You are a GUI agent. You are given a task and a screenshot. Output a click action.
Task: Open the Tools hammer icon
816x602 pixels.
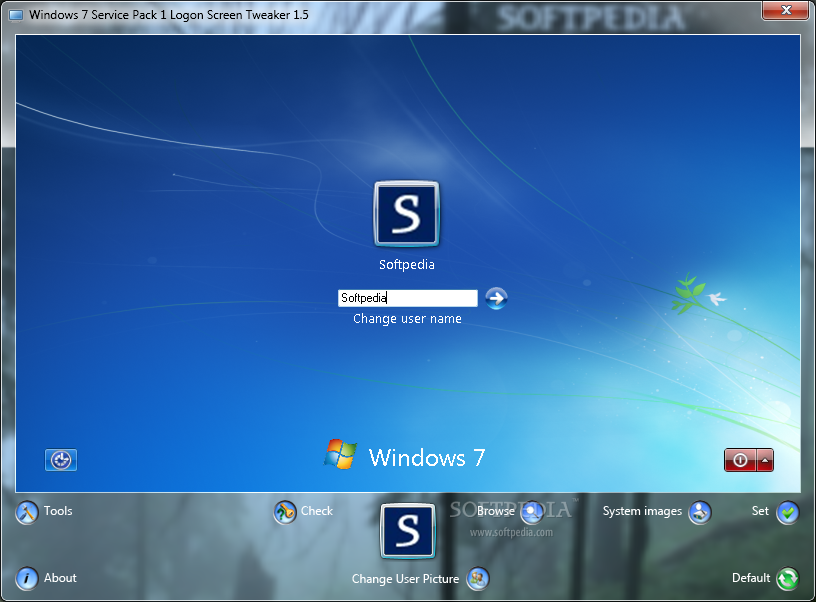coord(27,513)
